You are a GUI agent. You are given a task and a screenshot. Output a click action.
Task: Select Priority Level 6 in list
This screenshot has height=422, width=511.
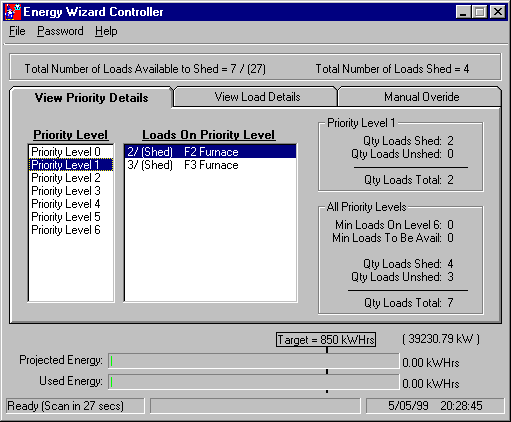click(x=71, y=230)
